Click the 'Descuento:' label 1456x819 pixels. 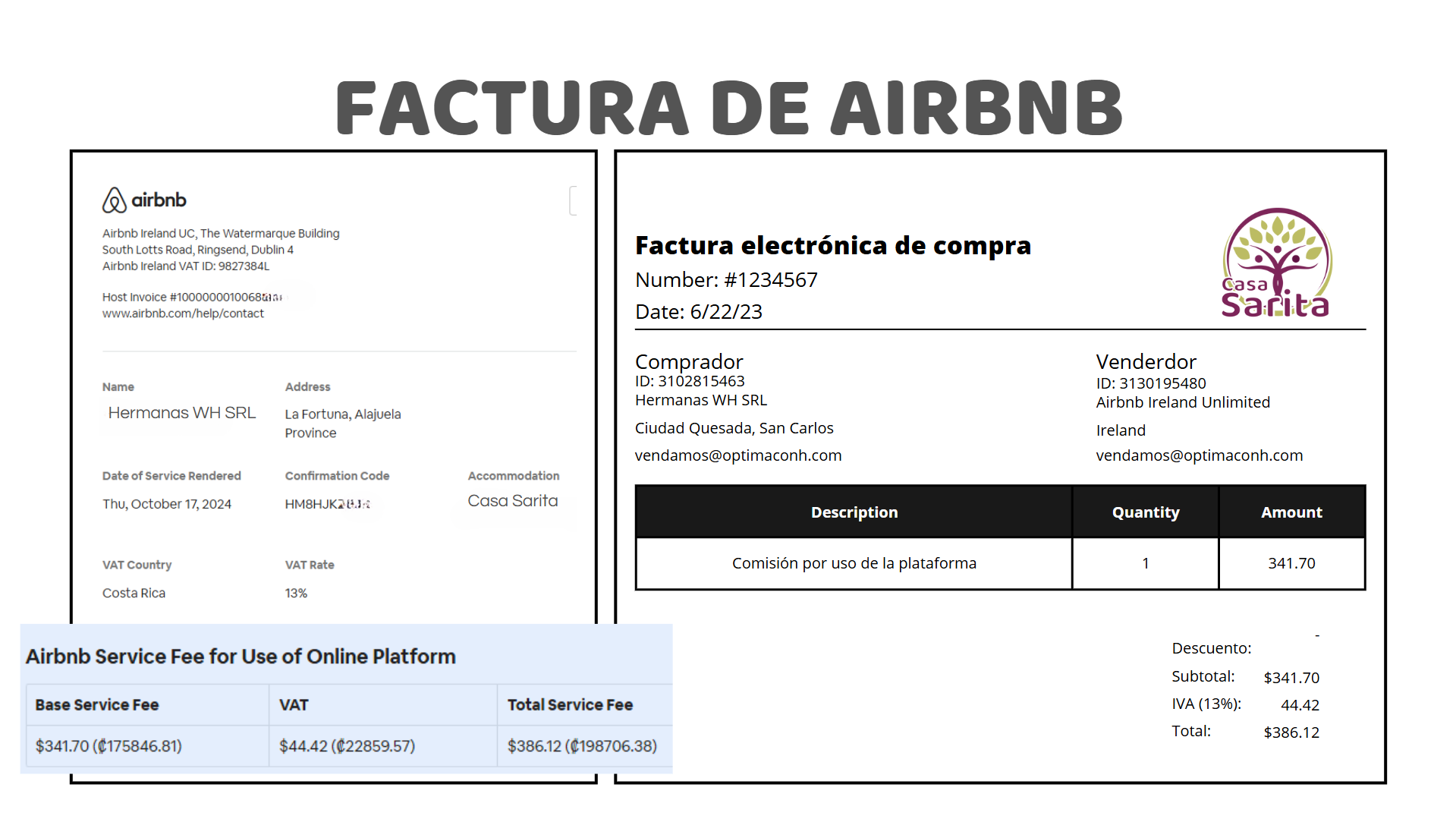coord(1212,648)
